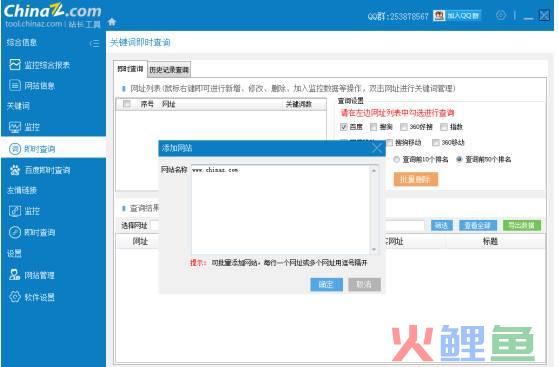
Task: Click the blue 筛选 button
Action: click(442, 225)
